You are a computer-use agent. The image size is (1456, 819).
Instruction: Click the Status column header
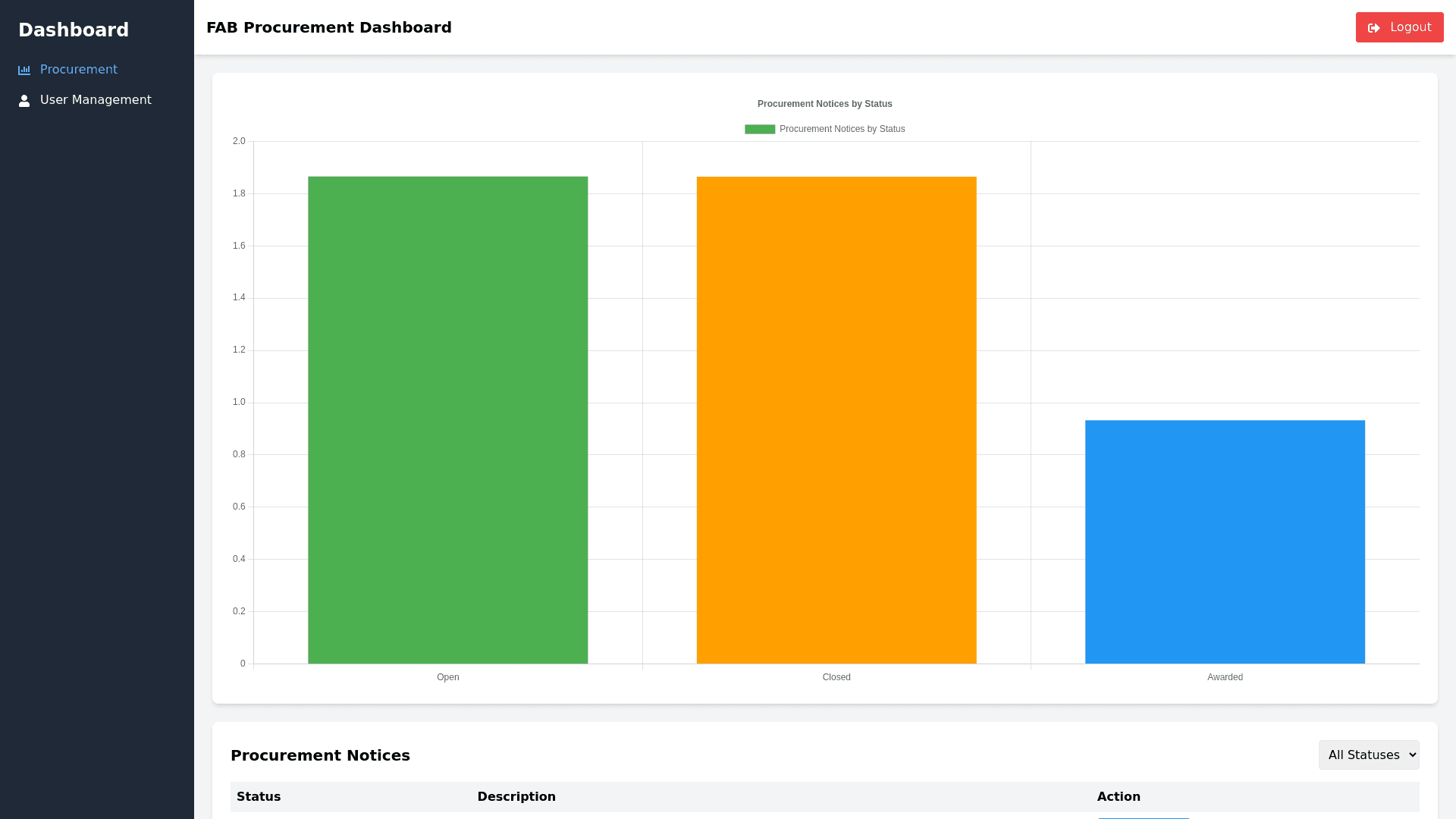259,797
